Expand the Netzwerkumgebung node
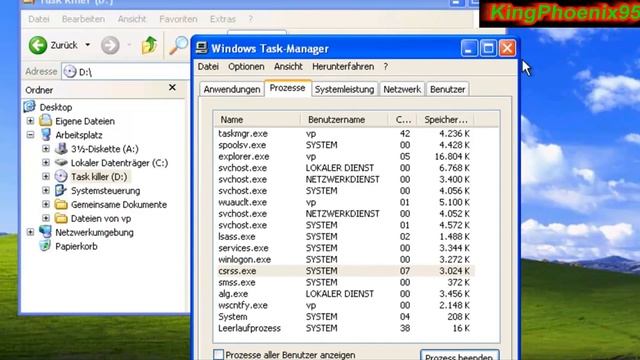The width and height of the screenshot is (640, 360). [x=30, y=232]
